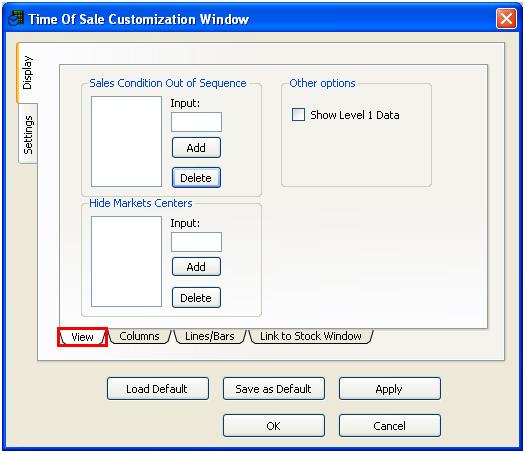Apply the current customization settings
This screenshot has height=453, width=525.
pyautogui.click(x=390, y=389)
